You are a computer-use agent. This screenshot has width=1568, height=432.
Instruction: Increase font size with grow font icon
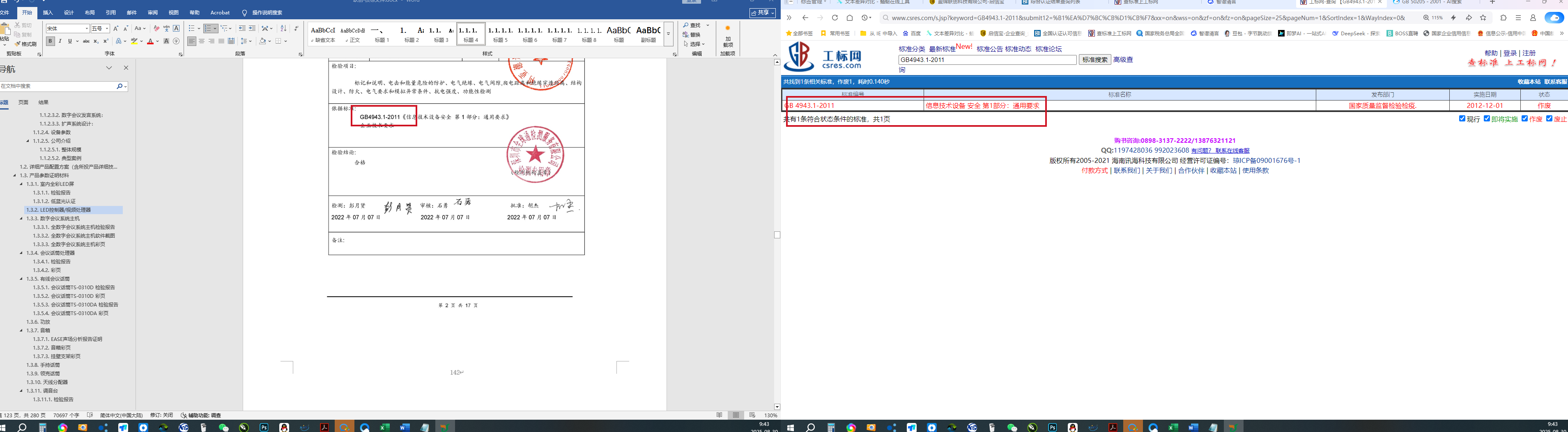(x=116, y=29)
